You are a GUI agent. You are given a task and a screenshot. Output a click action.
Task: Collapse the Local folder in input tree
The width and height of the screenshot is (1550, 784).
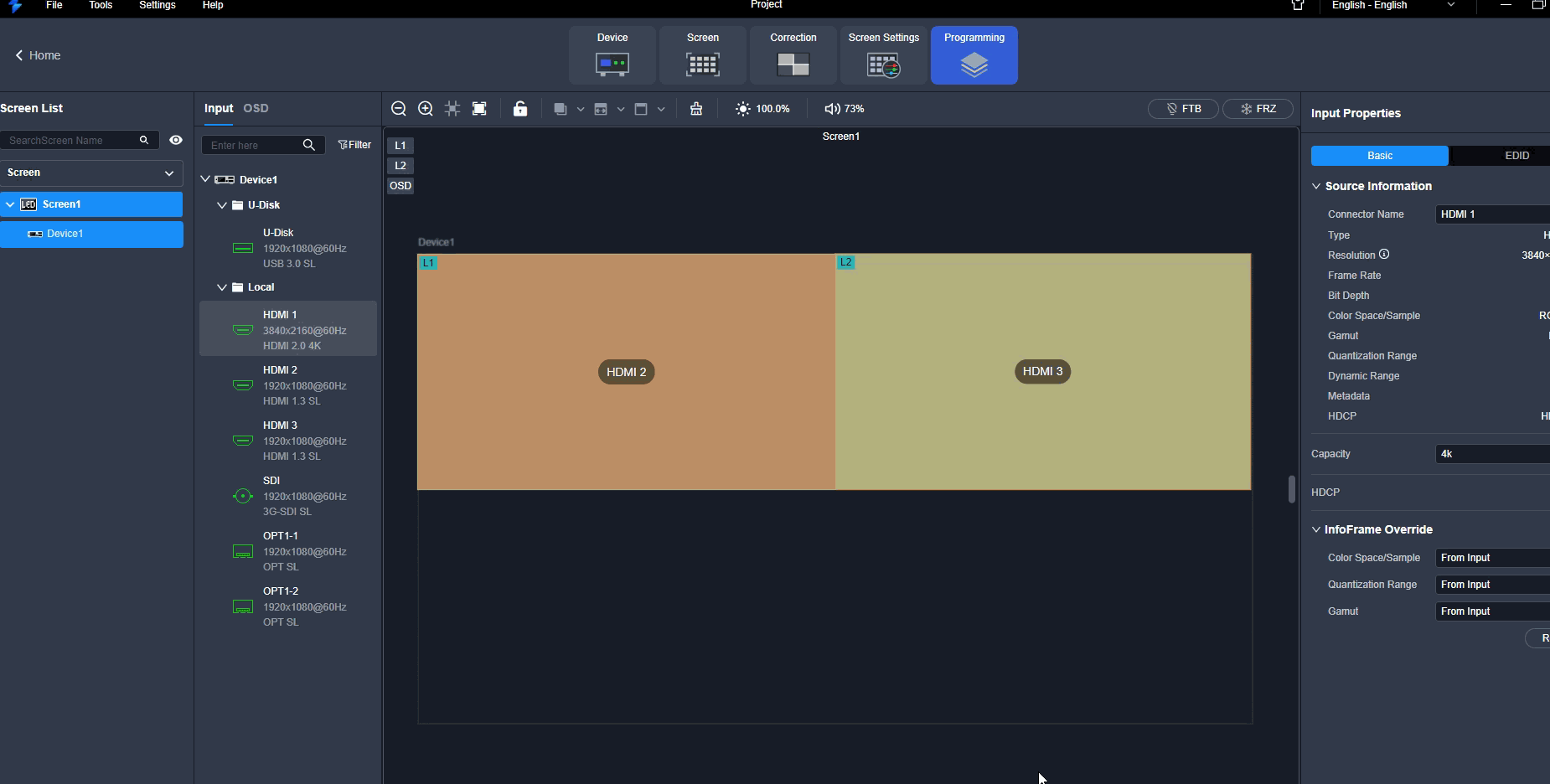click(x=222, y=287)
